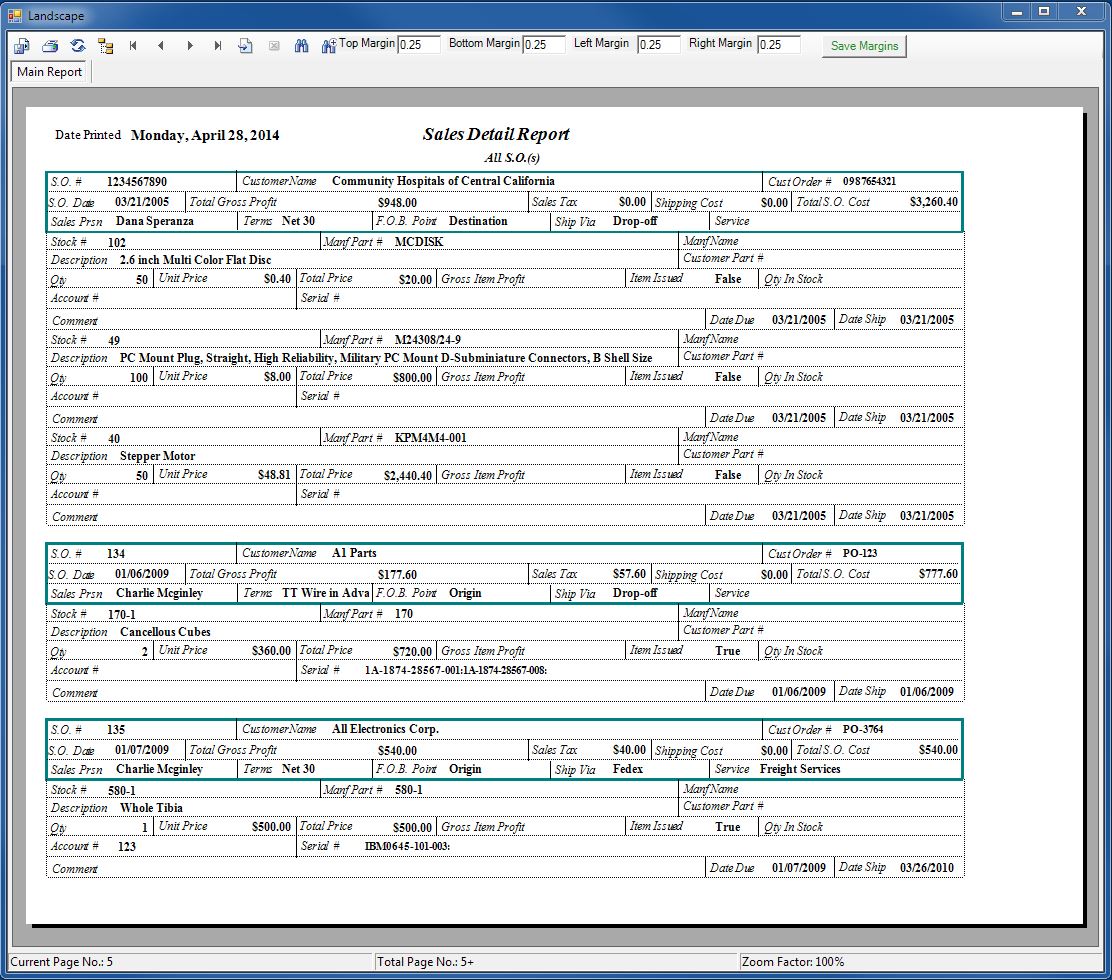Image resolution: width=1112 pixels, height=980 pixels.
Task: Select the total S.O. cost $777.60
Action: tap(938, 574)
